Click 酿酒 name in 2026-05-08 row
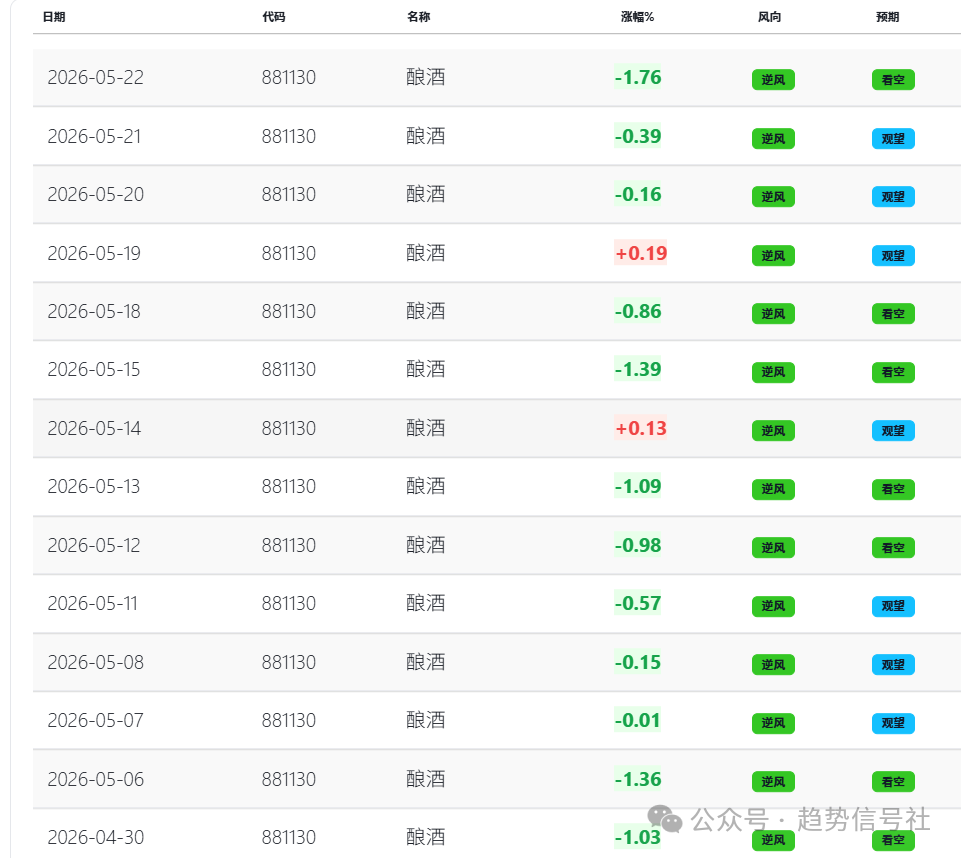Viewport: 961px width, 858px height. click(x=425, y=662)
